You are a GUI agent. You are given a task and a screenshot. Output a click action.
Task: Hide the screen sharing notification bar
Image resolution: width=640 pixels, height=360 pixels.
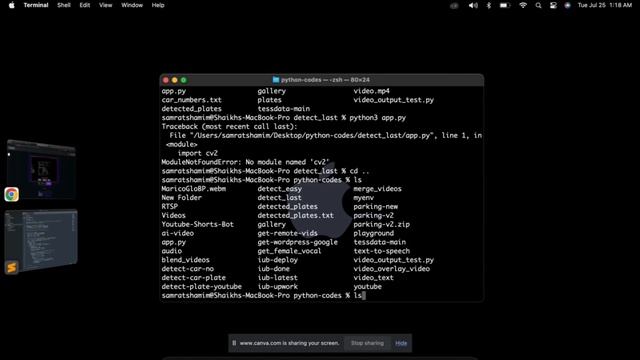point(401,343)
